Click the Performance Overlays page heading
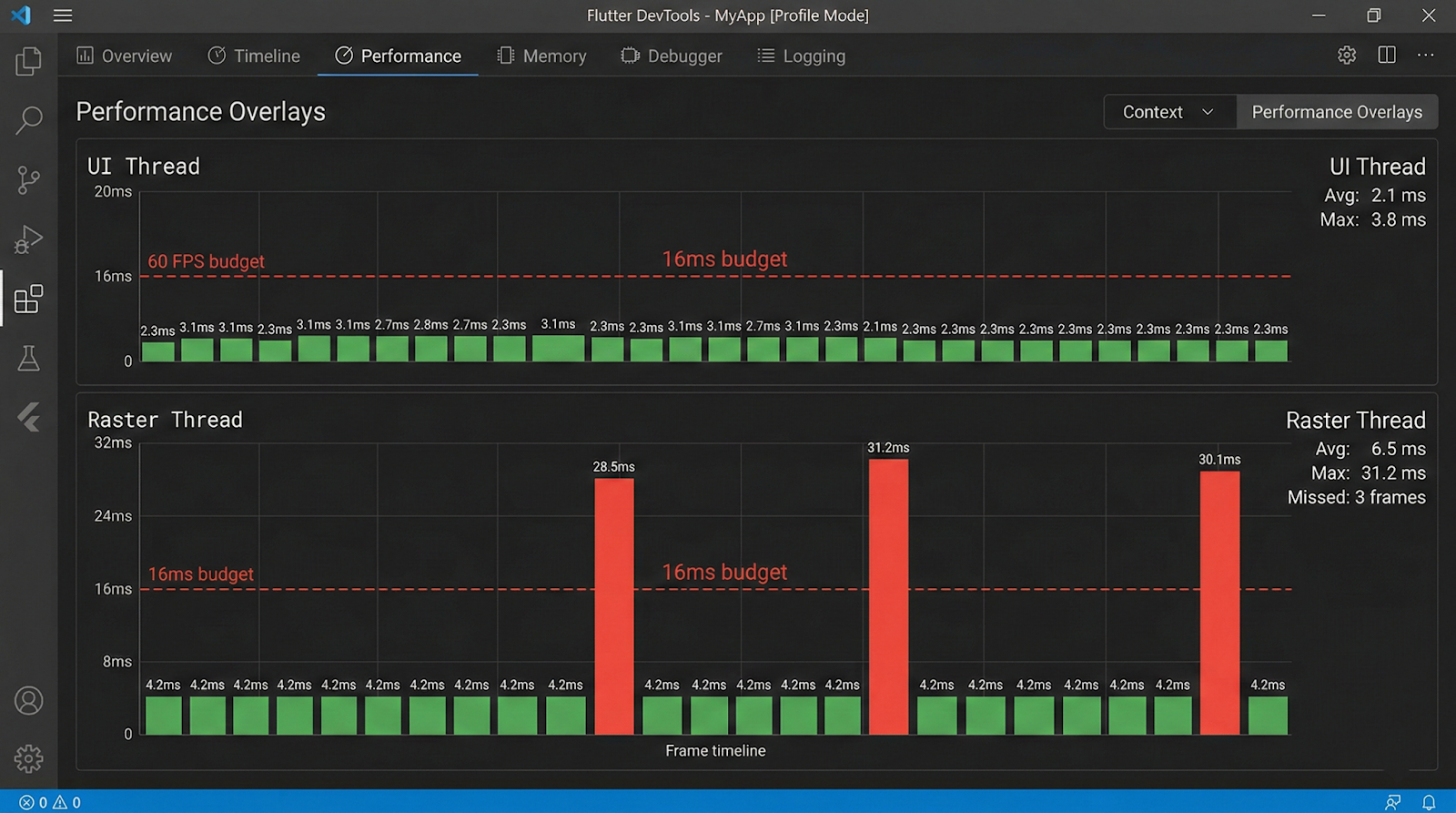The height and width of the screenshot is (813, 1456). (x=200, y=112)
